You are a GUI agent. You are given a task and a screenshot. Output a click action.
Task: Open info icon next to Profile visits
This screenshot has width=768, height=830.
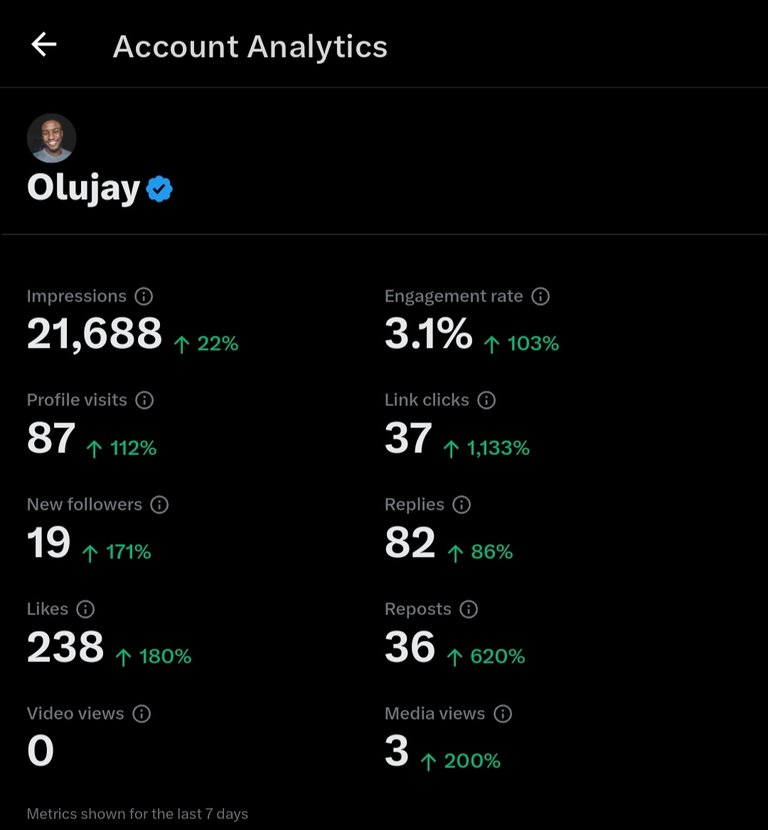144,400
